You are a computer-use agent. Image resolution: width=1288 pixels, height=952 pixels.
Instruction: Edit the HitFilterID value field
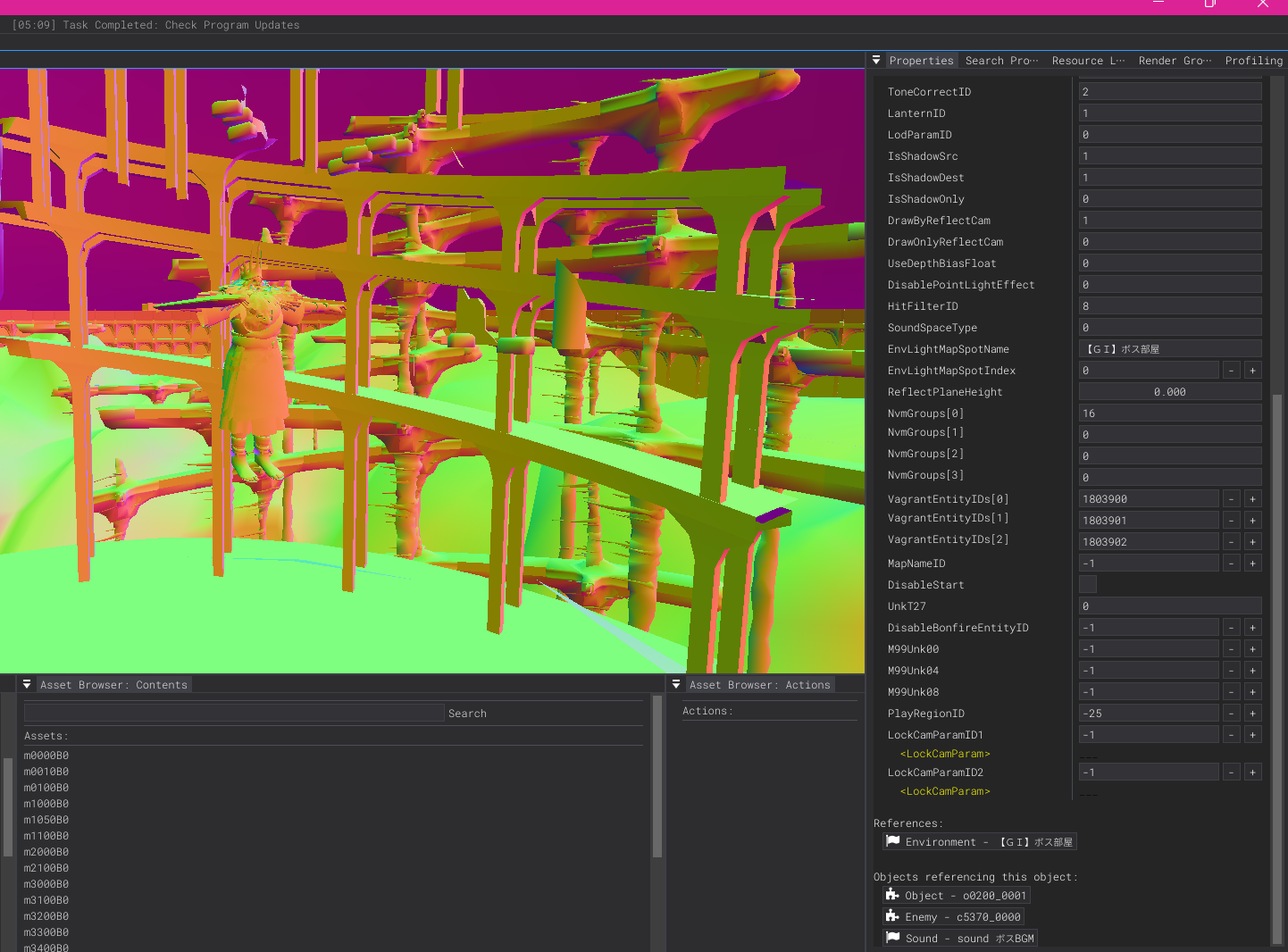(x=1170, y=305)
